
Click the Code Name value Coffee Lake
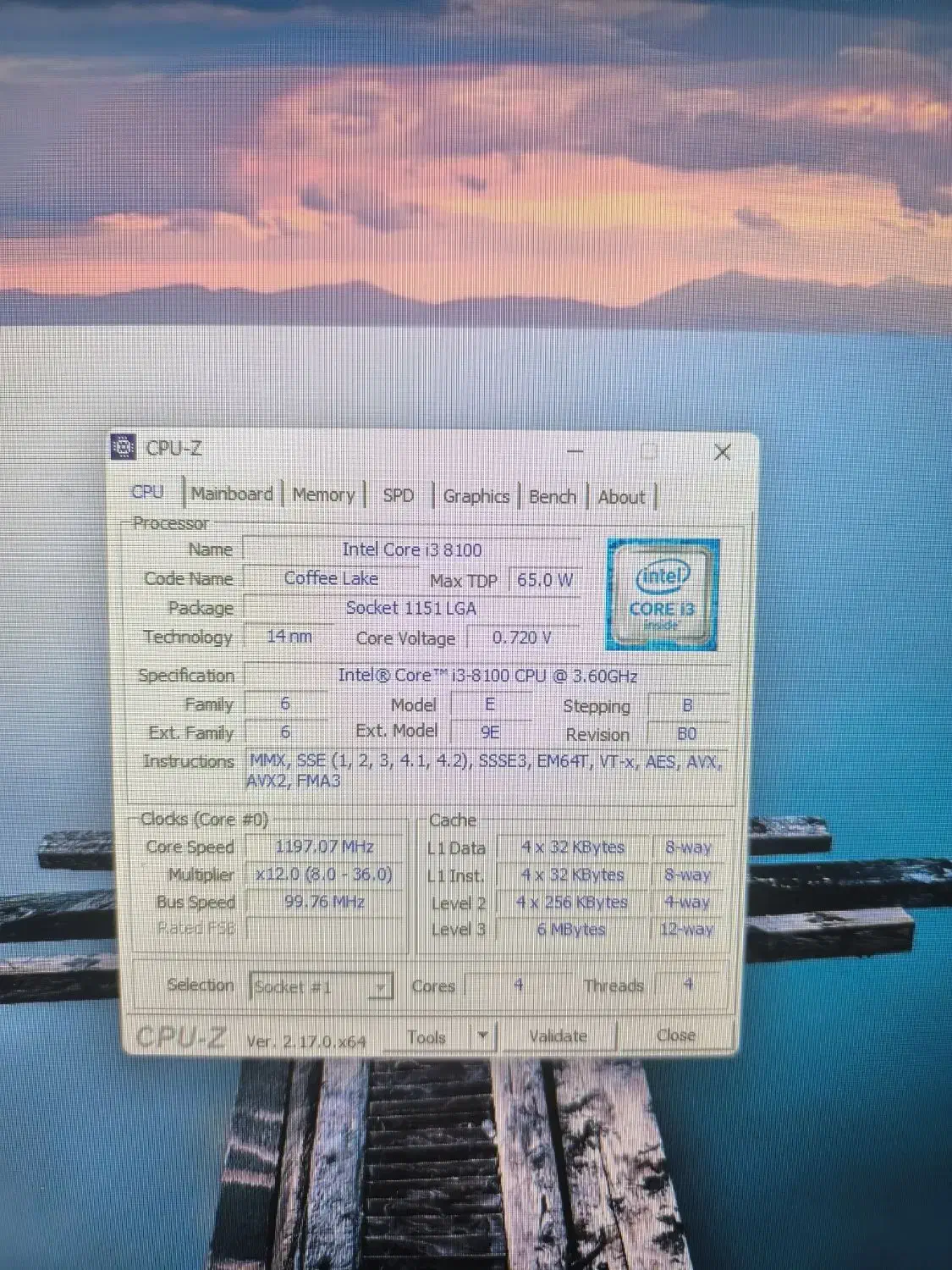(331, 578)
